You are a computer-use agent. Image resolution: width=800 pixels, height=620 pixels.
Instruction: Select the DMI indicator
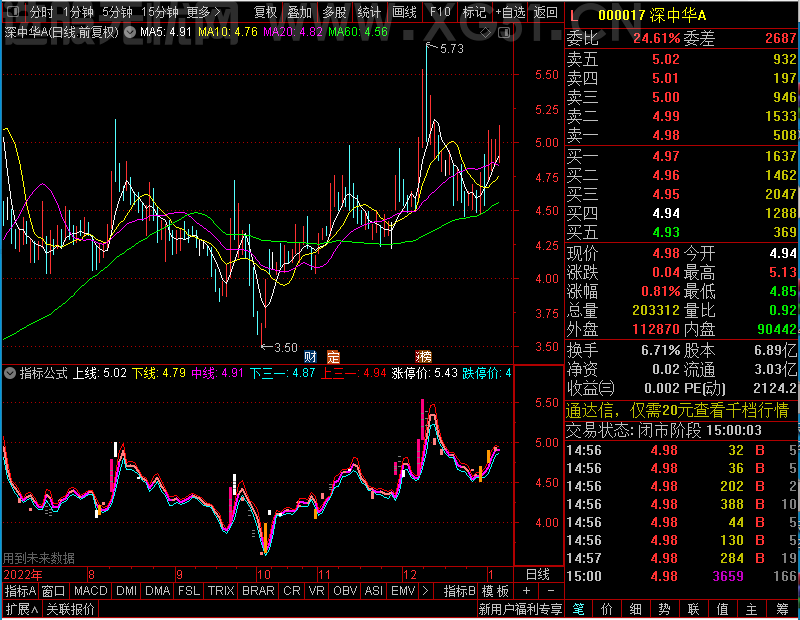coord(127,591)
